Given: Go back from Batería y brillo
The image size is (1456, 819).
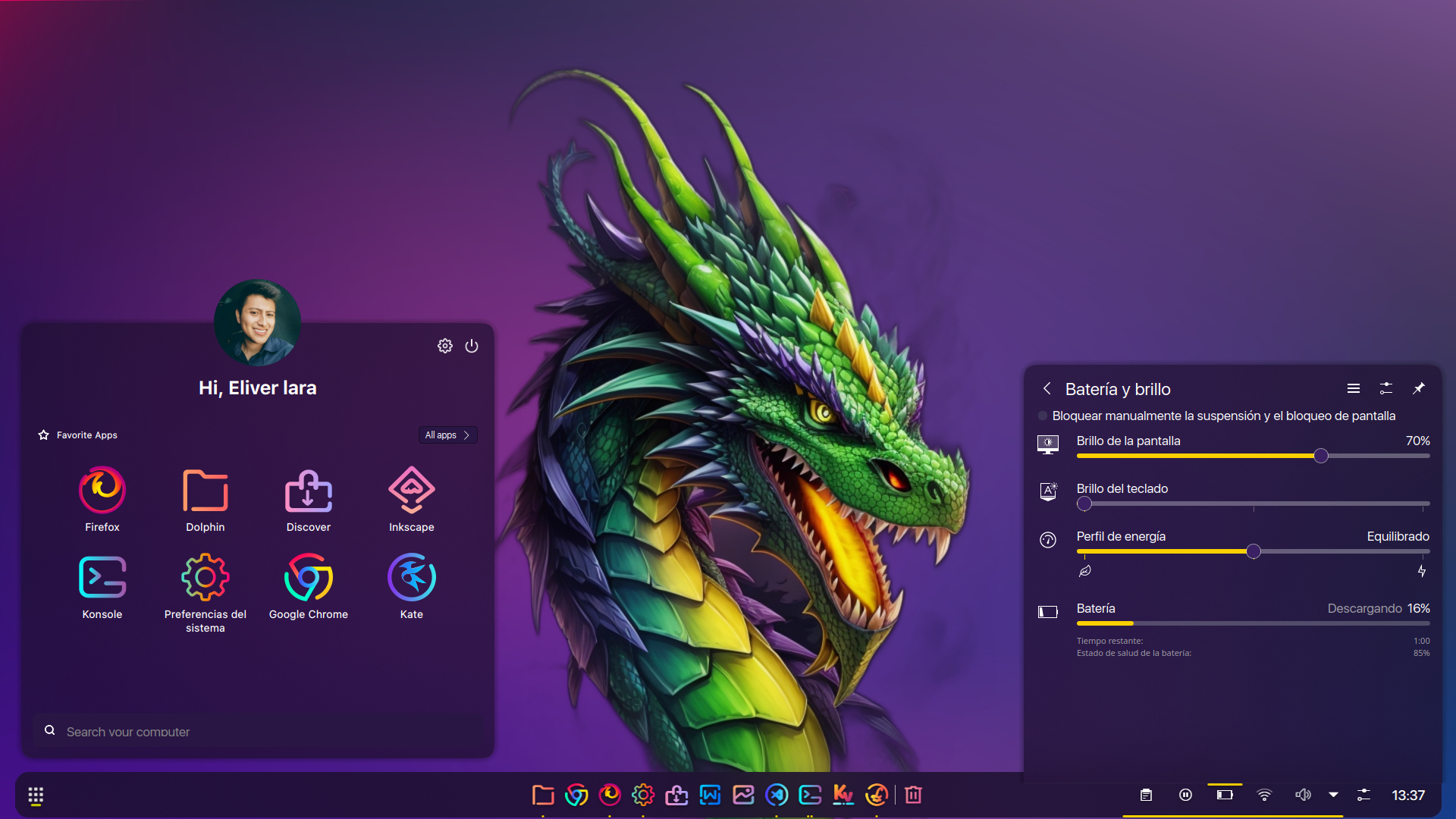Looking at the screenshot, I should pos(1047,388).
